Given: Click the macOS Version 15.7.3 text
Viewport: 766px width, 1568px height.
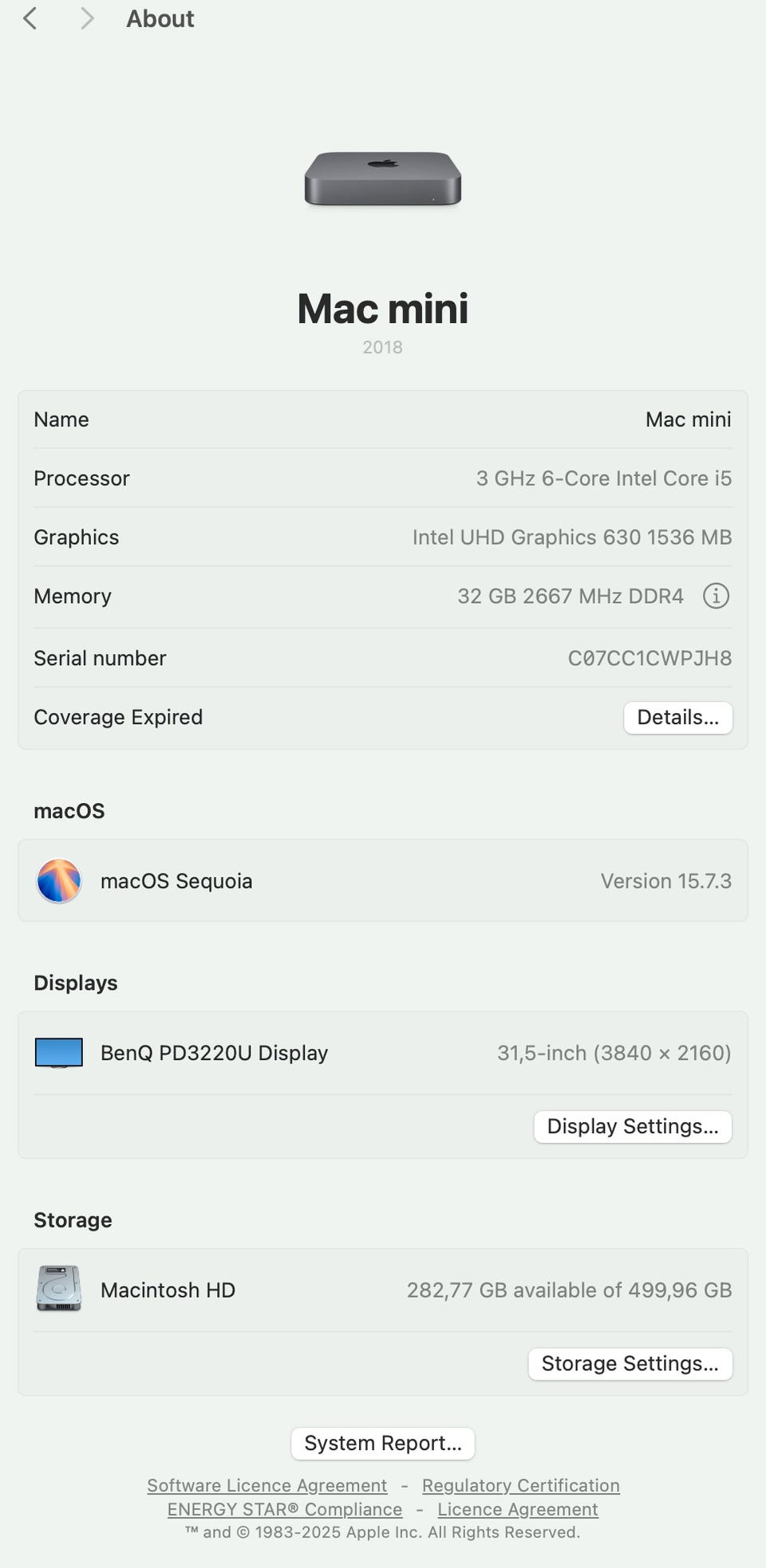Looking at the screenshot, I should point(665,881).
